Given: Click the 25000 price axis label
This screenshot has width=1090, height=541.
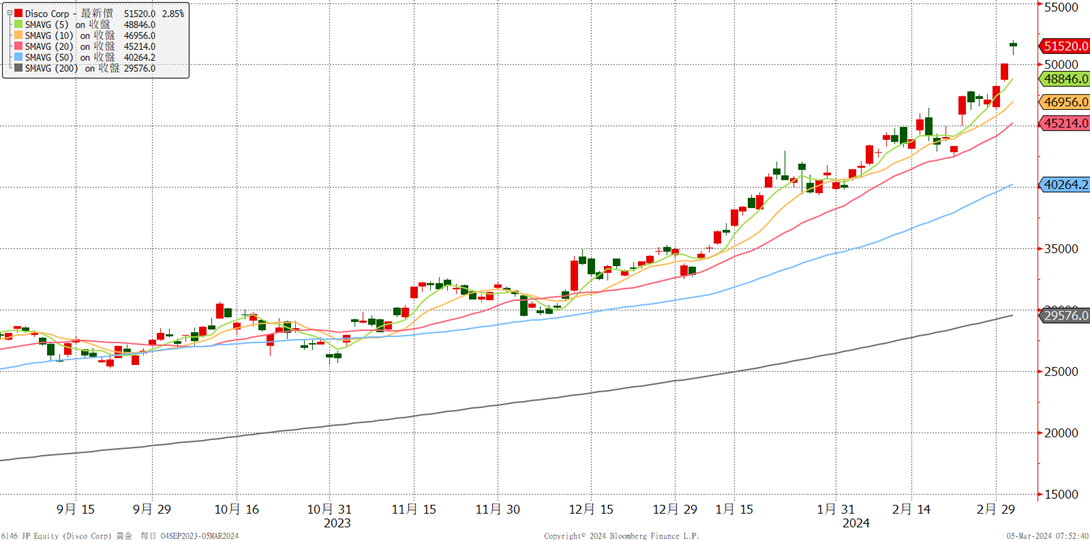Looking at the screenshot, I should 1060,371.
